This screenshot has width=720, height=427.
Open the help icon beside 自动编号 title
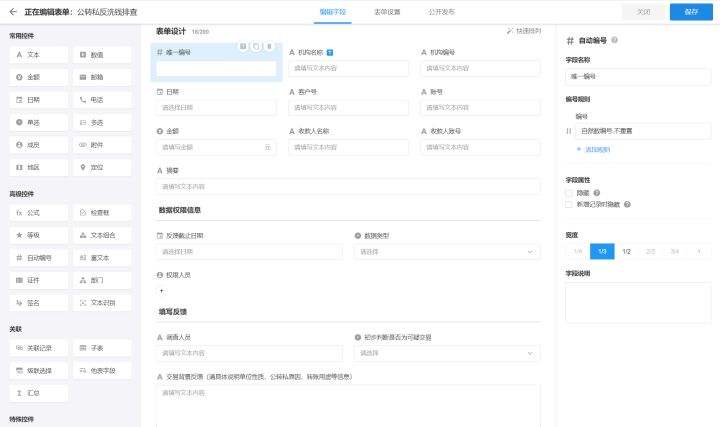point(614,40)
